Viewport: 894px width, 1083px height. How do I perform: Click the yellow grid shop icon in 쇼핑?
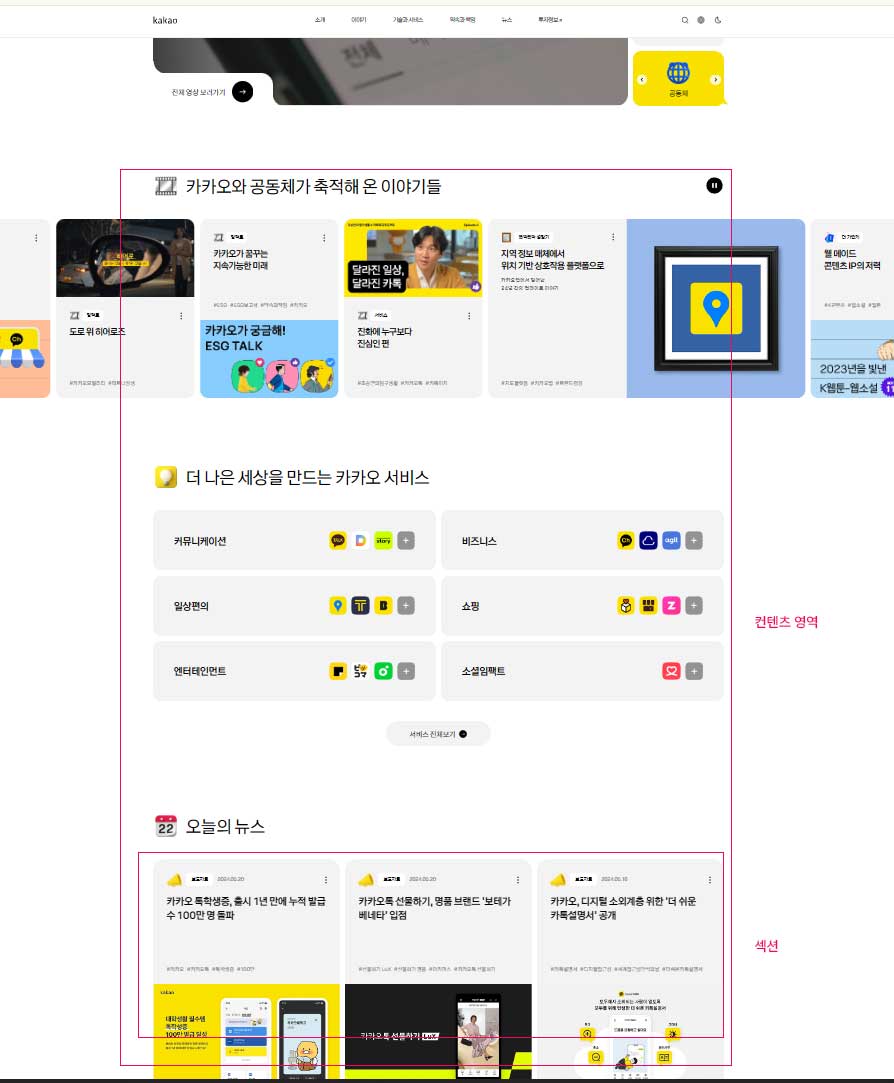[648, 606]
